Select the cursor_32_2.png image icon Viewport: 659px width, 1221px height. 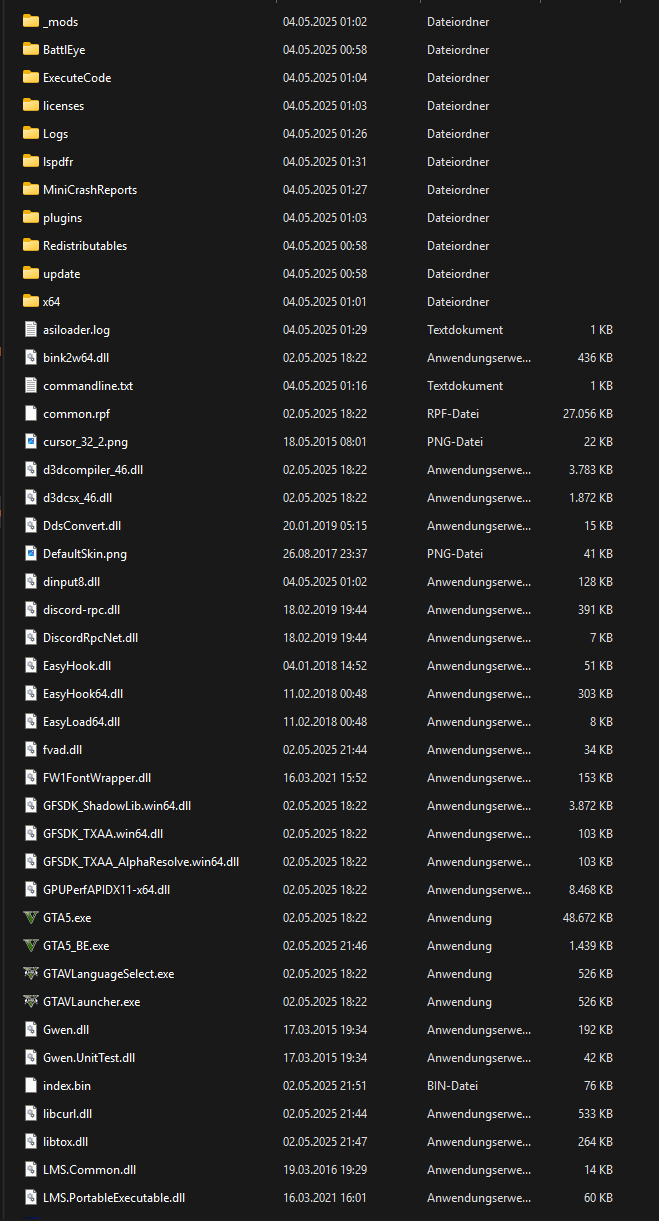[30, 441]
